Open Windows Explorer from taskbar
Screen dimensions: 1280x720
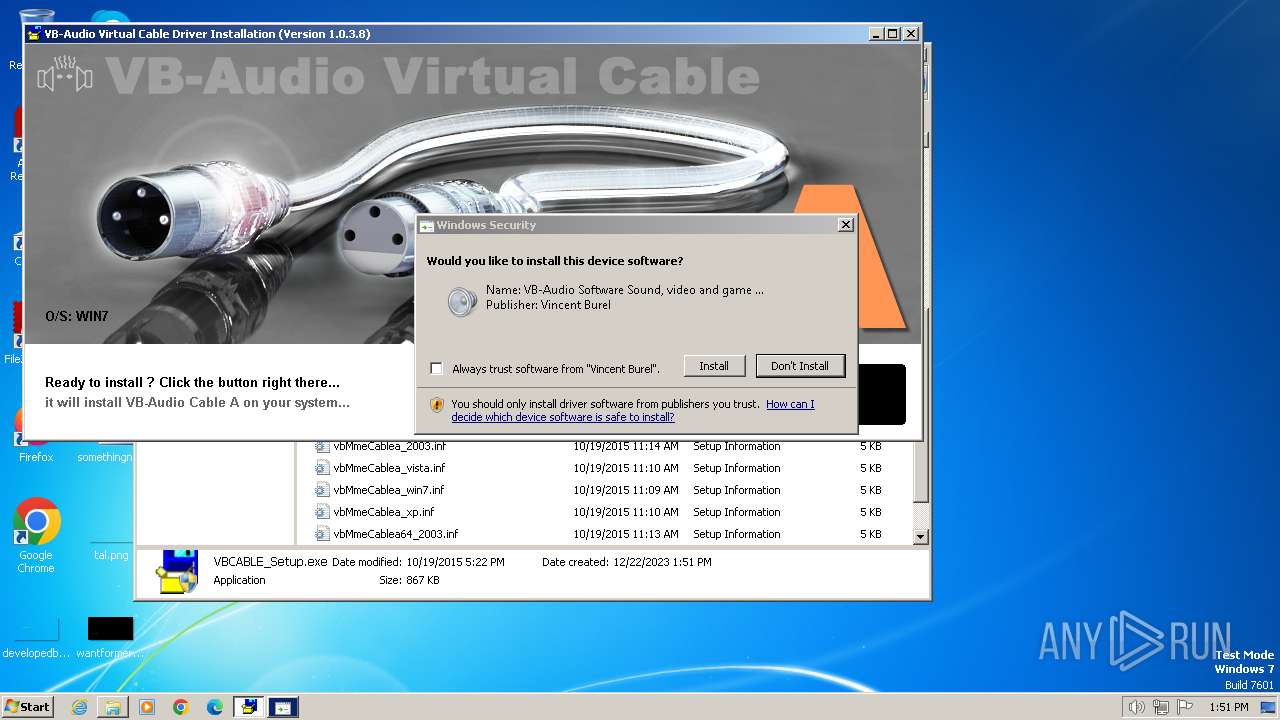113,707
